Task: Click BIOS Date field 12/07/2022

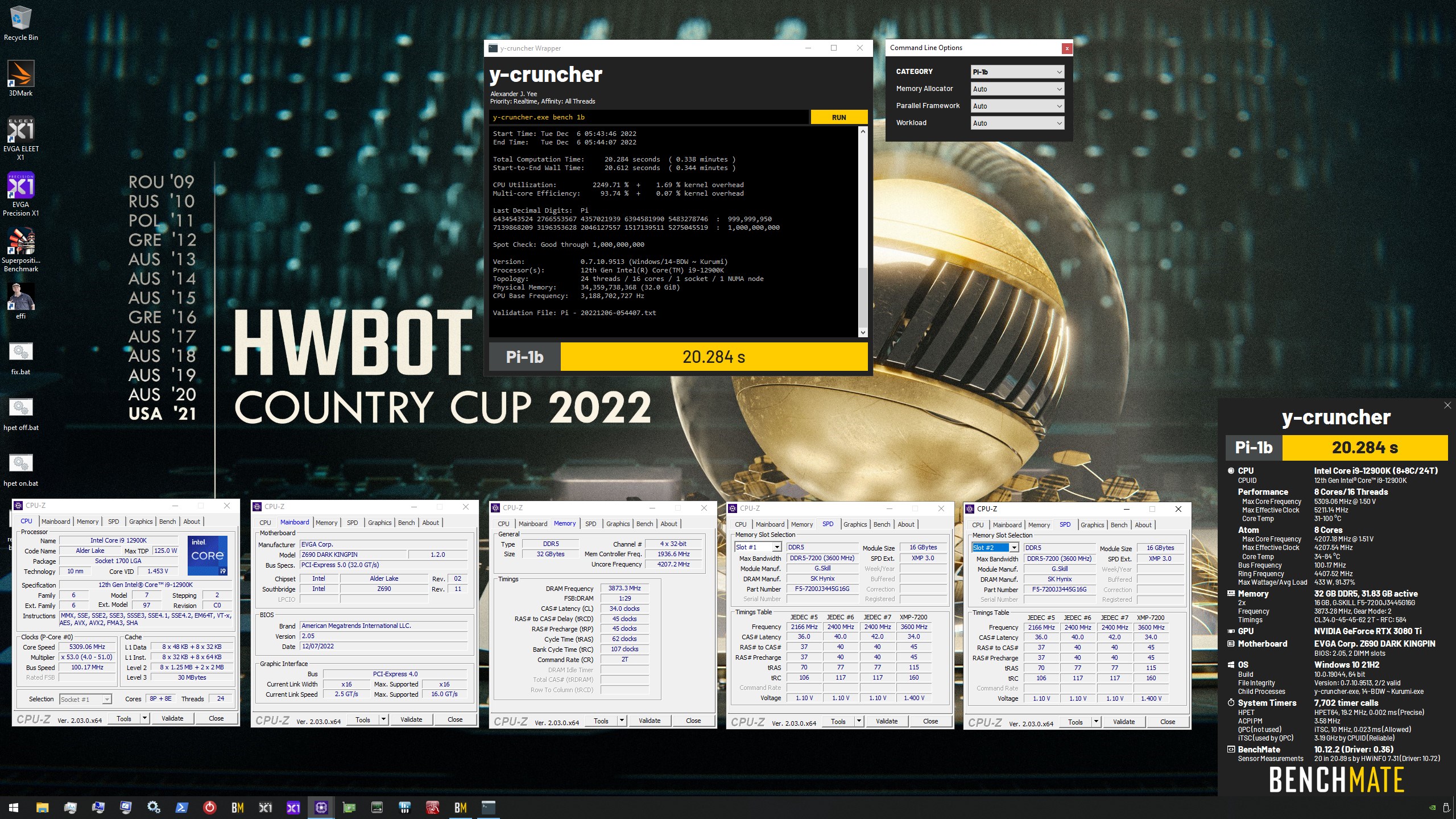Action: [x=384, y=646]
